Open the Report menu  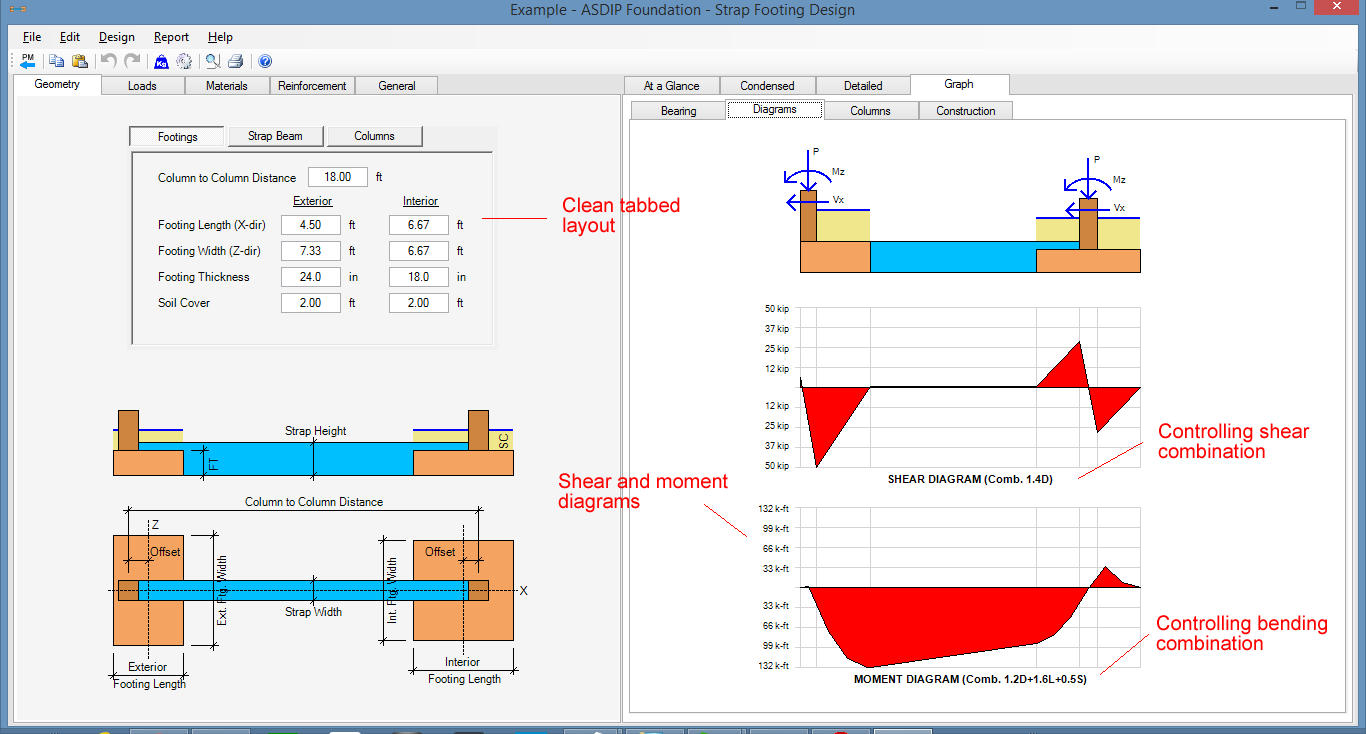click(171, 37)
